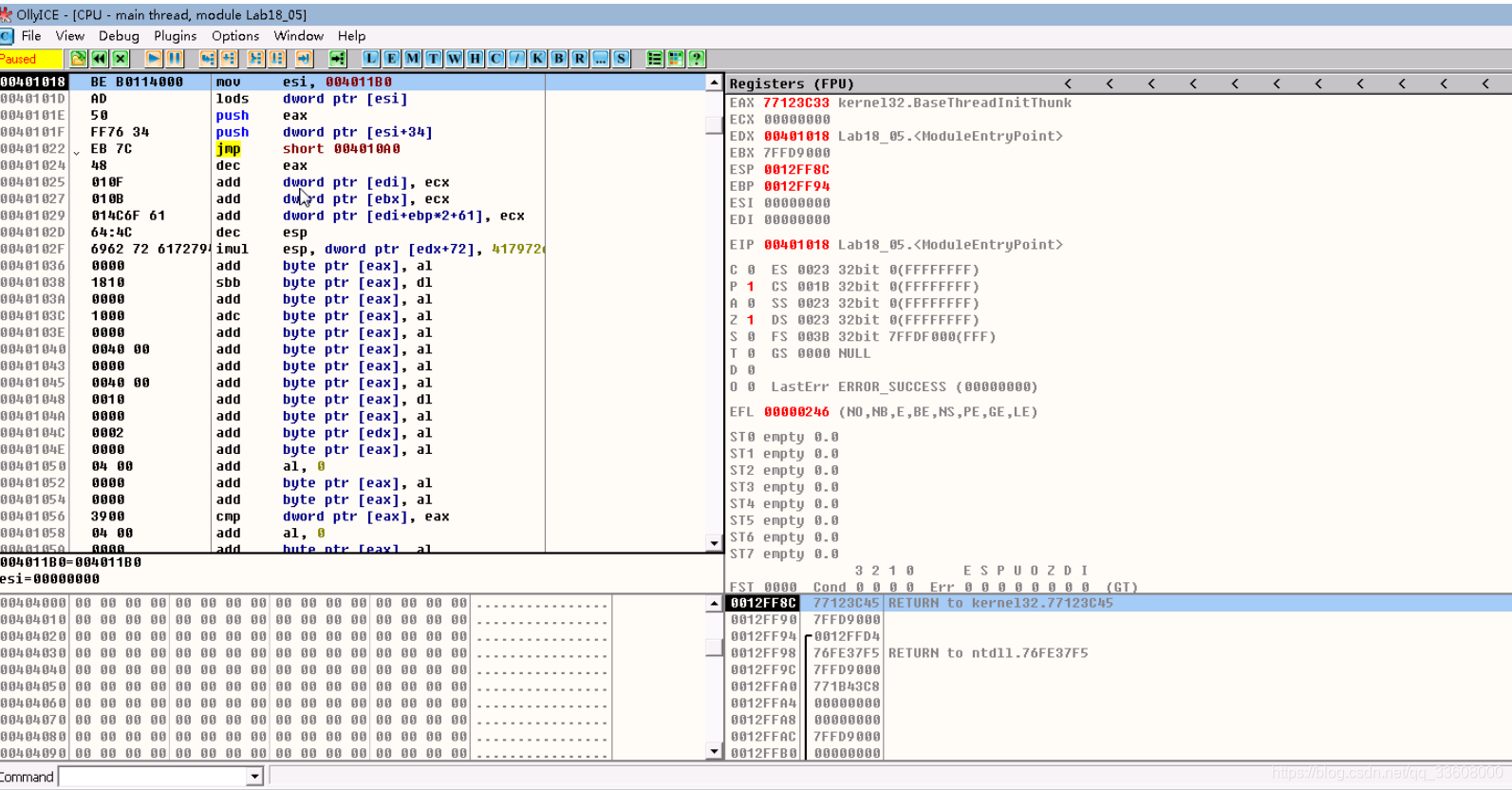Click the Step into toolbar icon
Screen dimensions: 1512x790
pos(208,59)
